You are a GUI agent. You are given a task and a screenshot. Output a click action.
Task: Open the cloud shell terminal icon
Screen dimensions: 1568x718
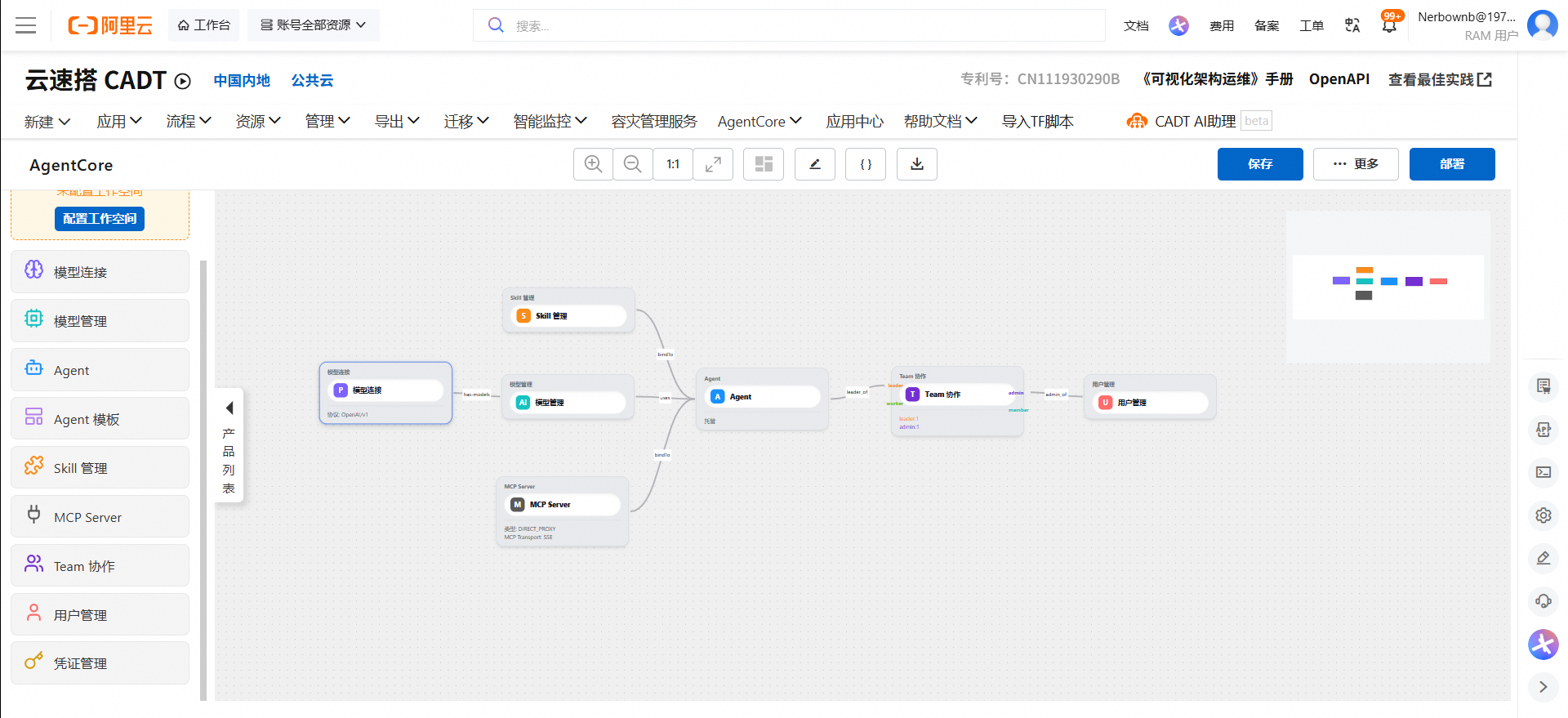coord(1543,472)
